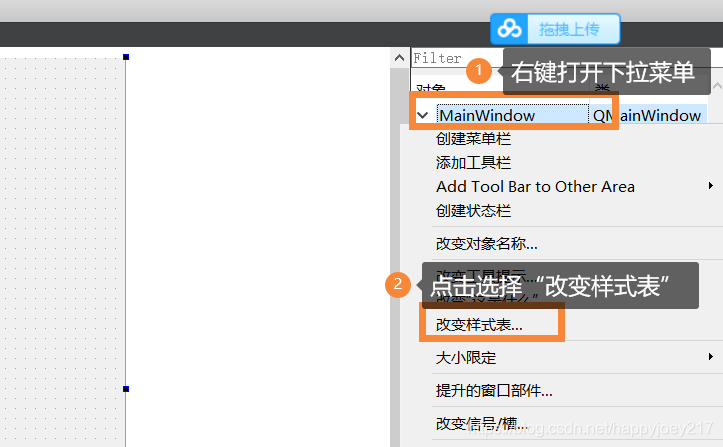
Task: Click lower resize handle of the form
Action: click(x=126, y=389)
